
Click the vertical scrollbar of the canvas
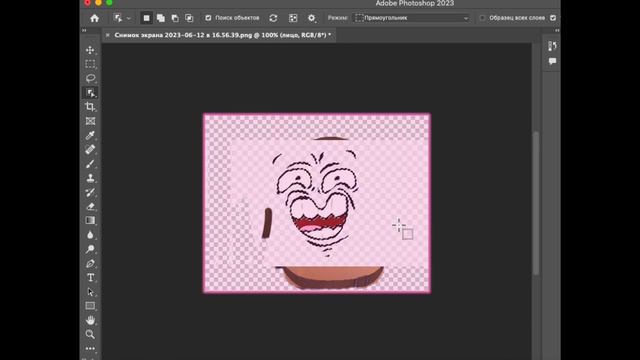coord(536,202)
